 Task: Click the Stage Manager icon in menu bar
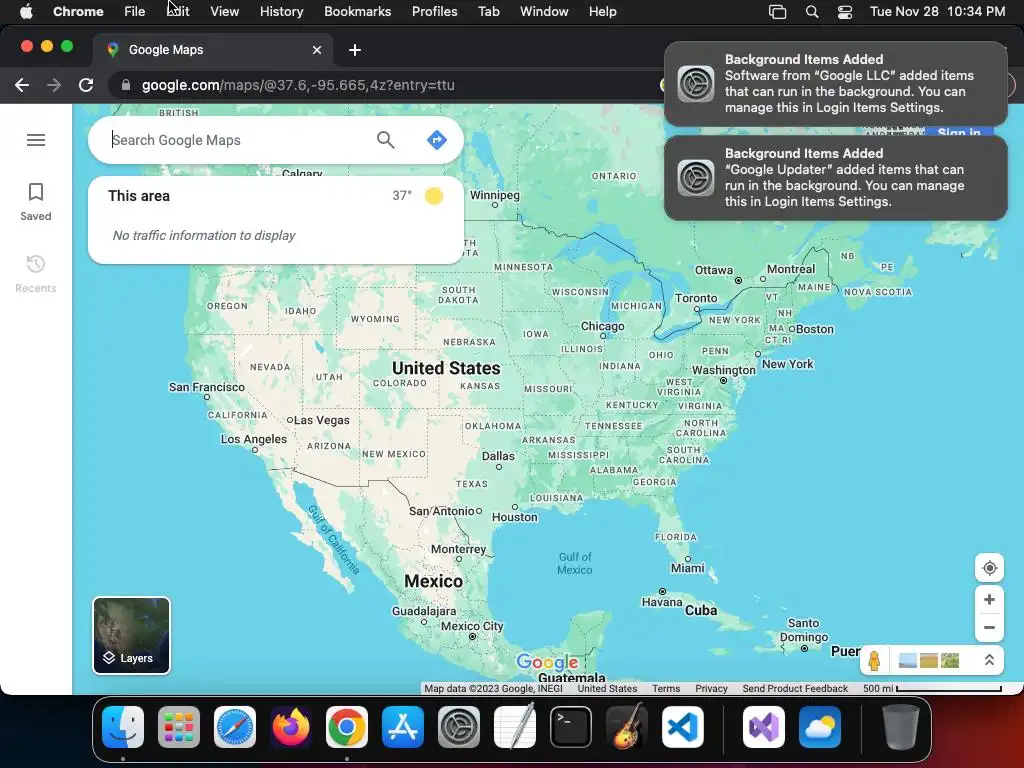(777, 12)
